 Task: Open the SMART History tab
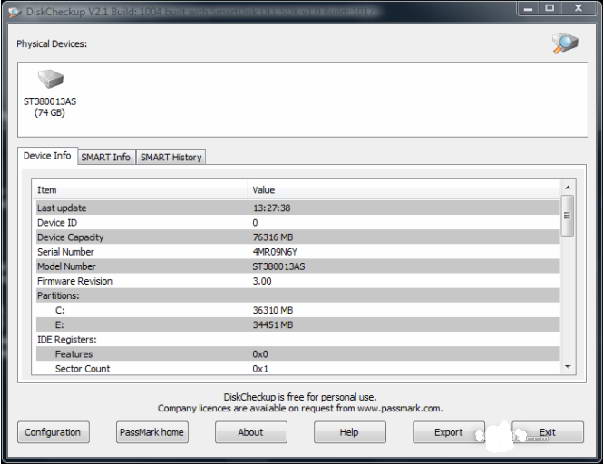(x=170, y=157)
